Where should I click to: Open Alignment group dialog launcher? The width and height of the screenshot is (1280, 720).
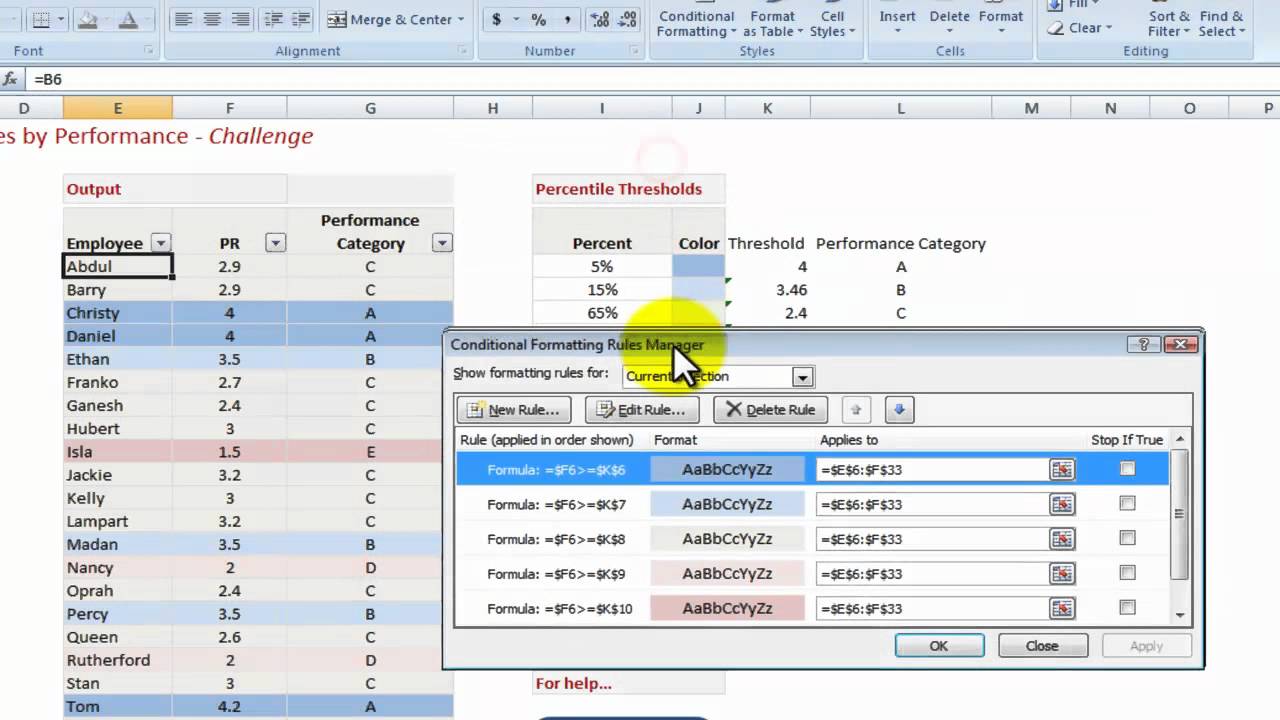point(464,50)
